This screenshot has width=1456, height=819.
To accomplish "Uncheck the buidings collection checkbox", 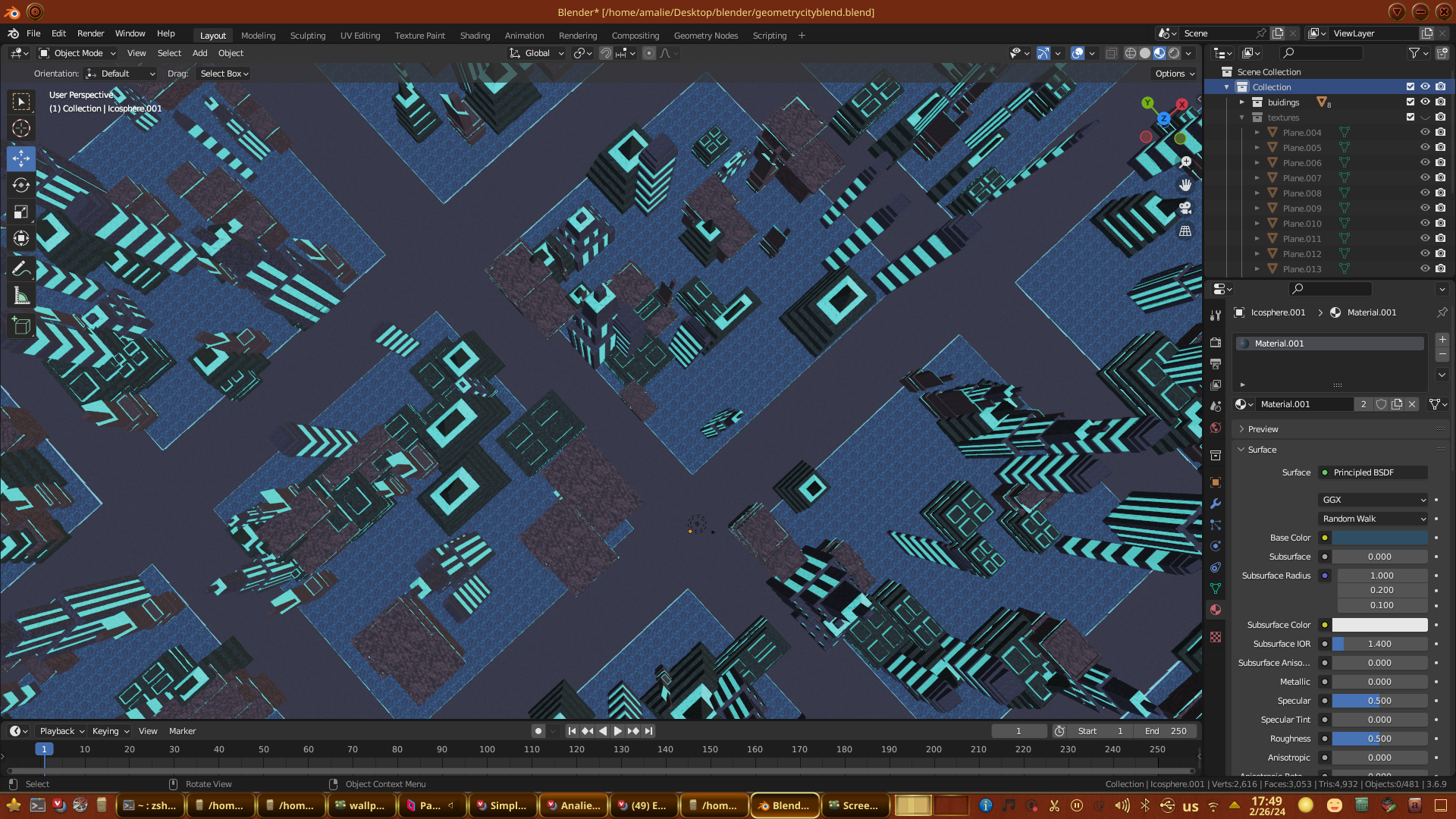I will [x=1410, y=102].
